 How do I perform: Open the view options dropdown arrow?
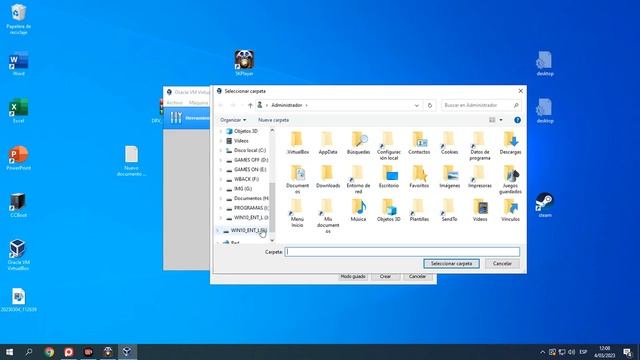[x=501, y=120]
